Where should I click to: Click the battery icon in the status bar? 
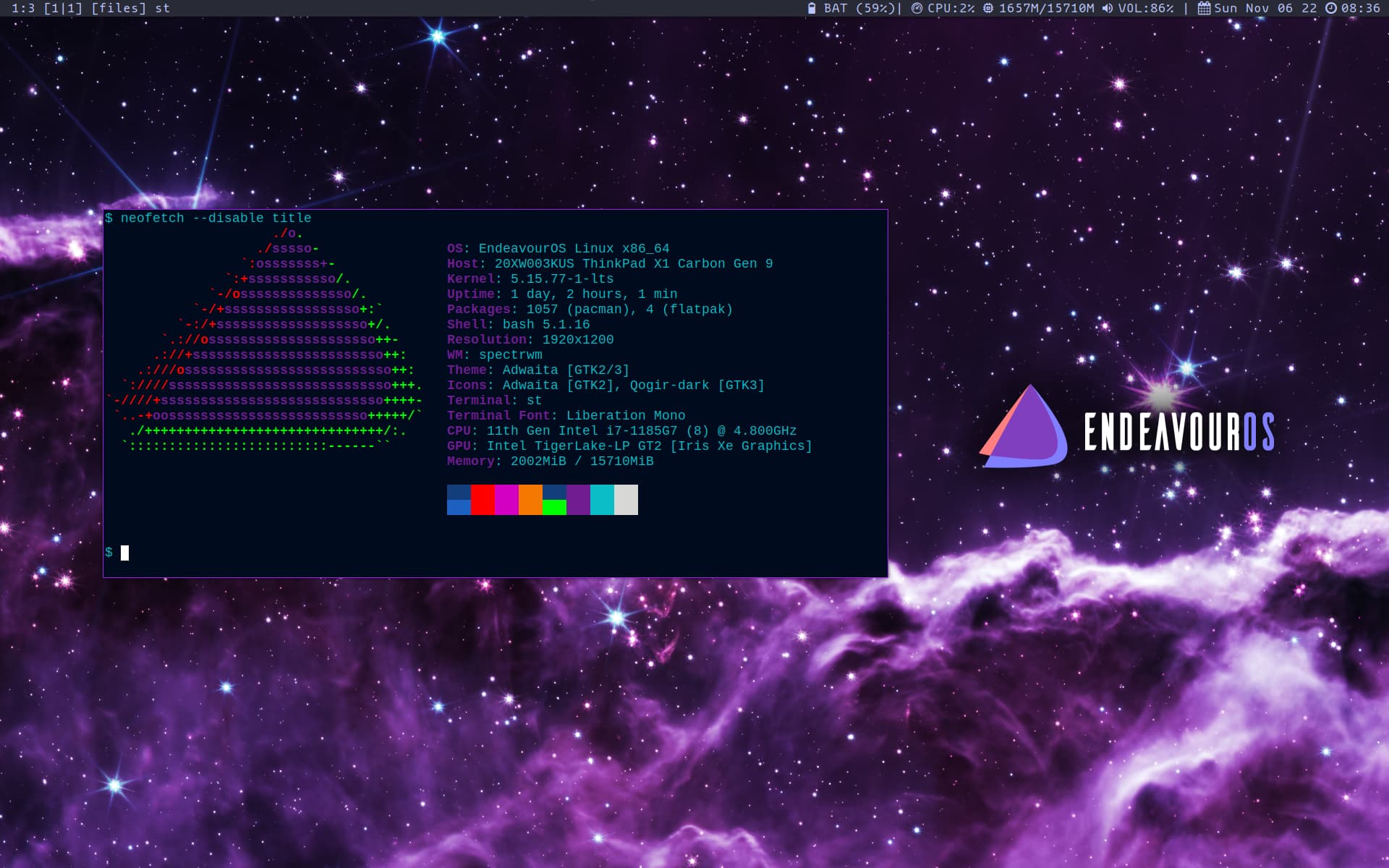[812, 8]
